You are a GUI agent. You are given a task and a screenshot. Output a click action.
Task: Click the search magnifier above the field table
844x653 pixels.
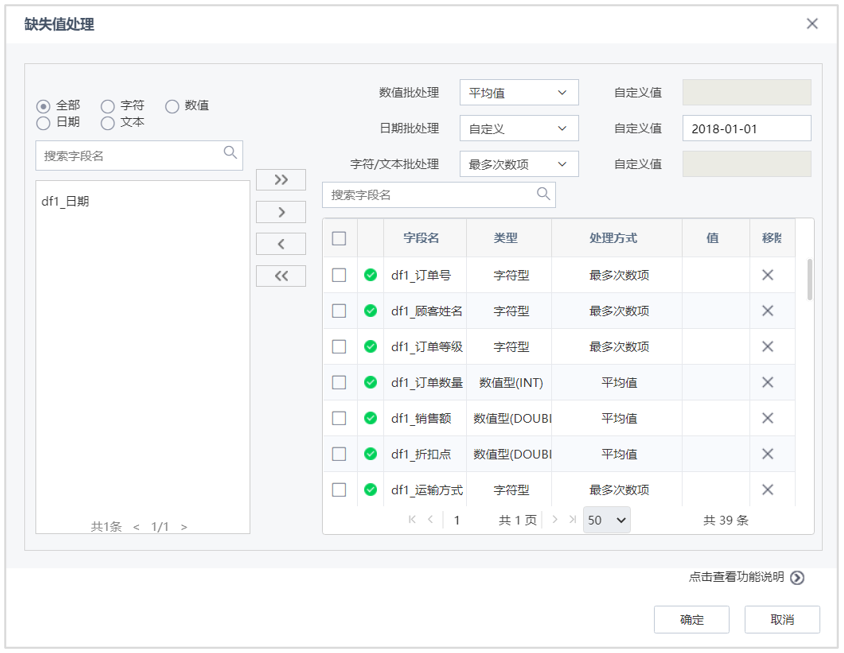[541, 194]
